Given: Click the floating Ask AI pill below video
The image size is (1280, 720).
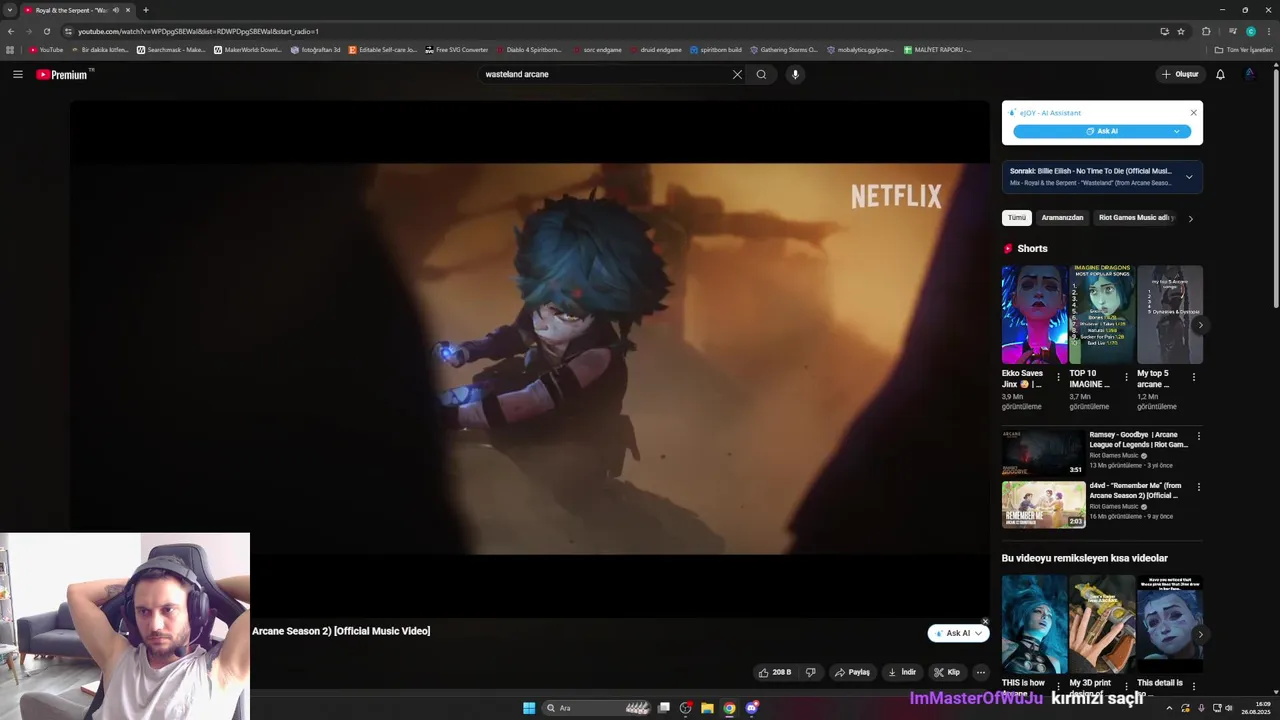Looking at the screenshot, I should click(958, 633).
